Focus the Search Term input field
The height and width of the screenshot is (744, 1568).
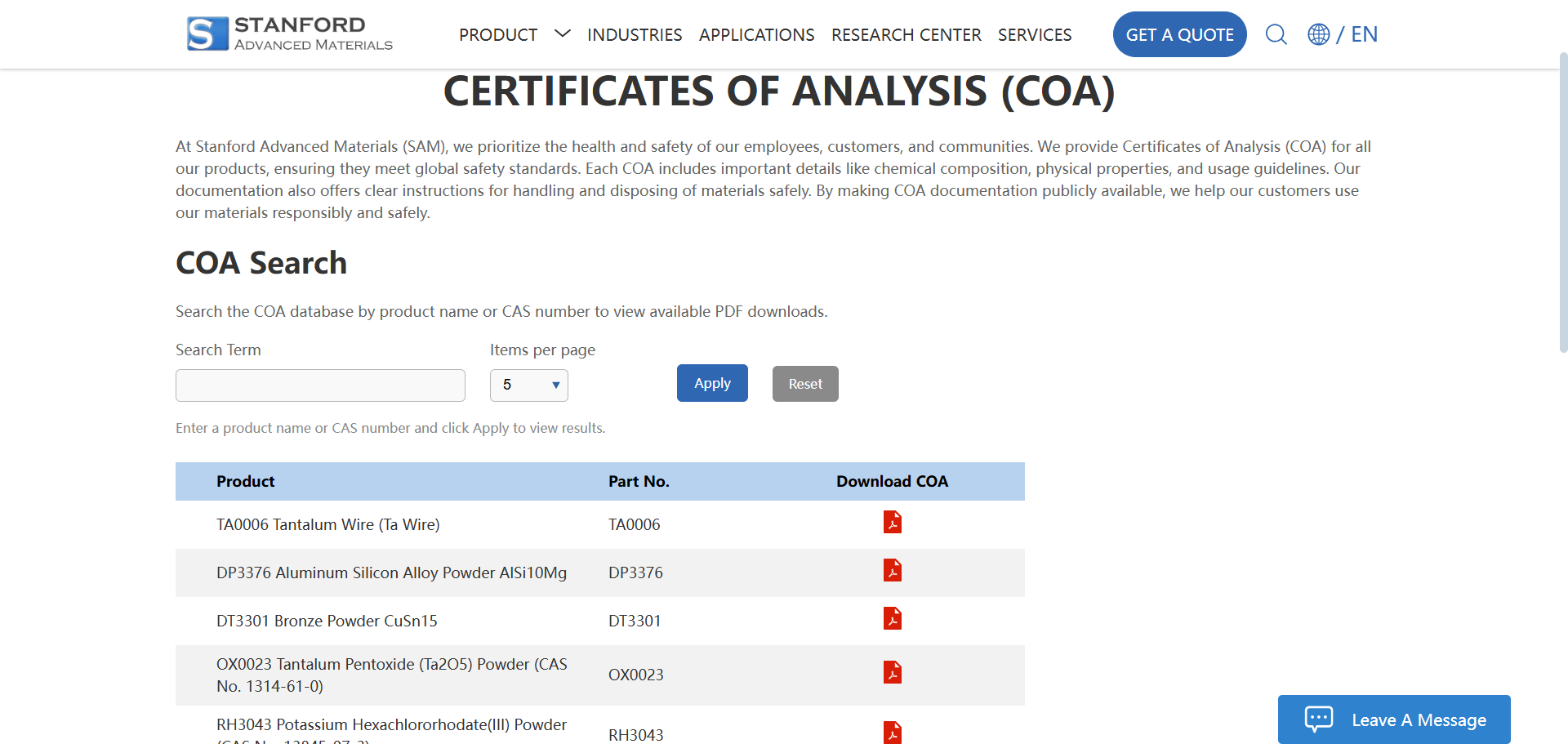click(320, 385)
